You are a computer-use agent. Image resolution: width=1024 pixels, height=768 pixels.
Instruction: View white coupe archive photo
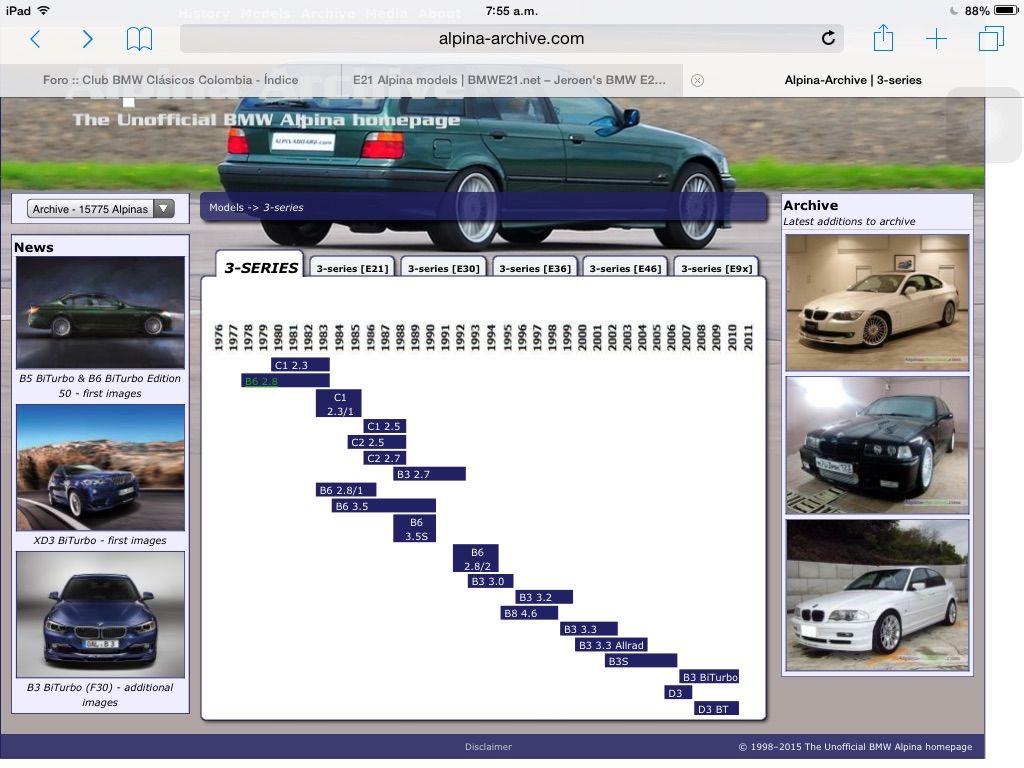coord(877,302)
